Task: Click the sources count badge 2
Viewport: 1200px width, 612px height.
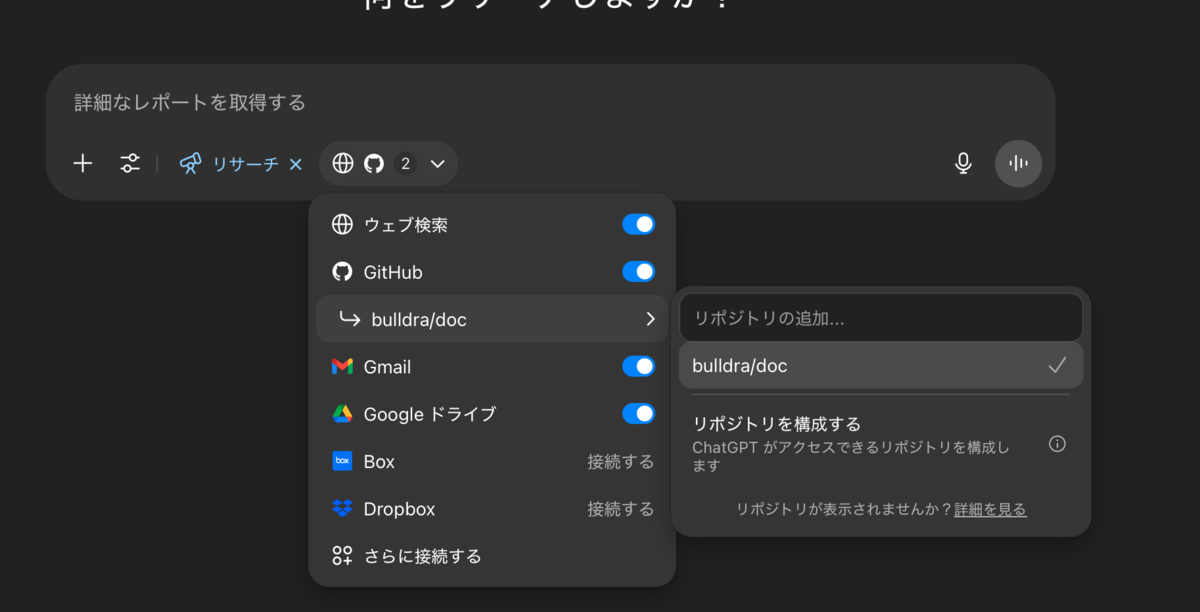Action: pyautogui.click(x=405, y=164)
